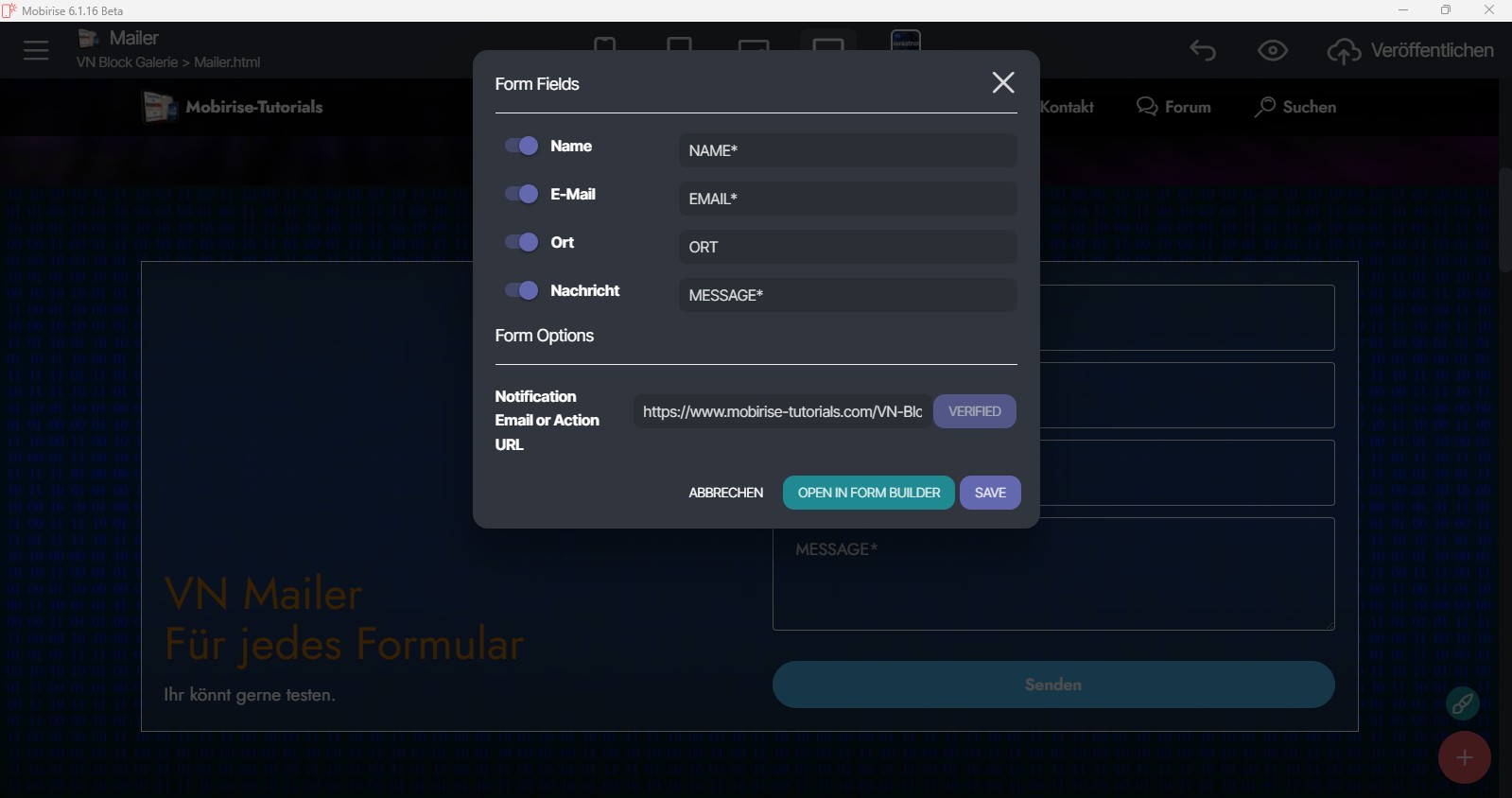Click the green brush edit icon
Image resolution: width=1512 pixels, height=798 pixels.
(x=1463, y=703)
